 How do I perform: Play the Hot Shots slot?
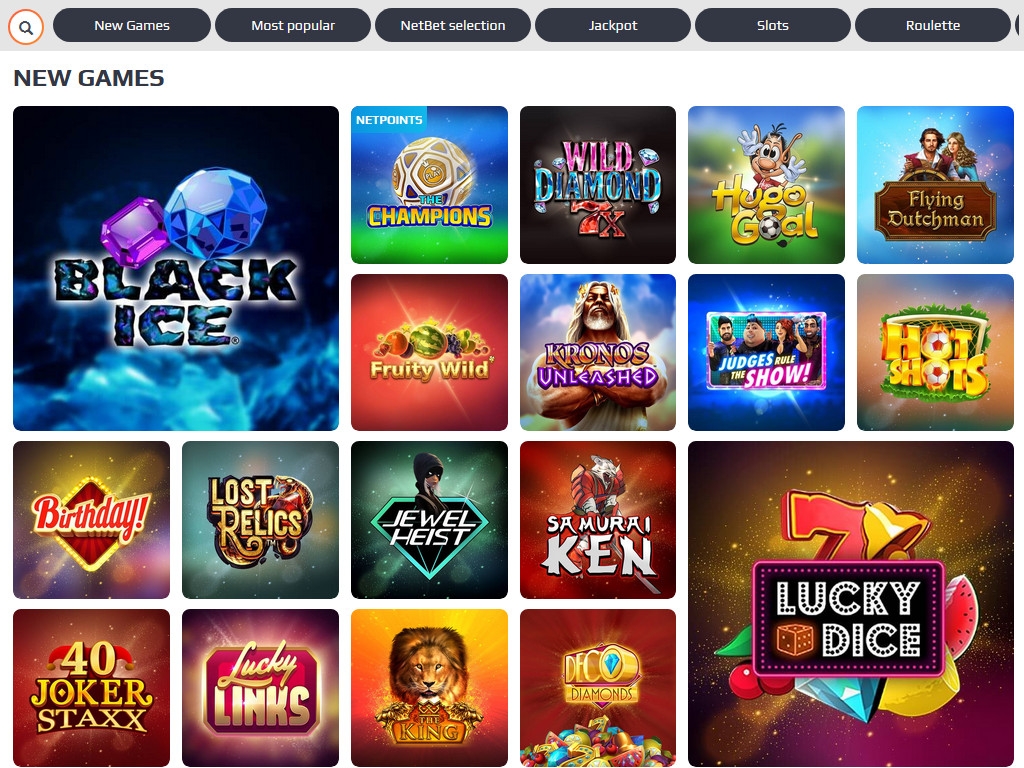pyautogui.click(x=935, y=353)
